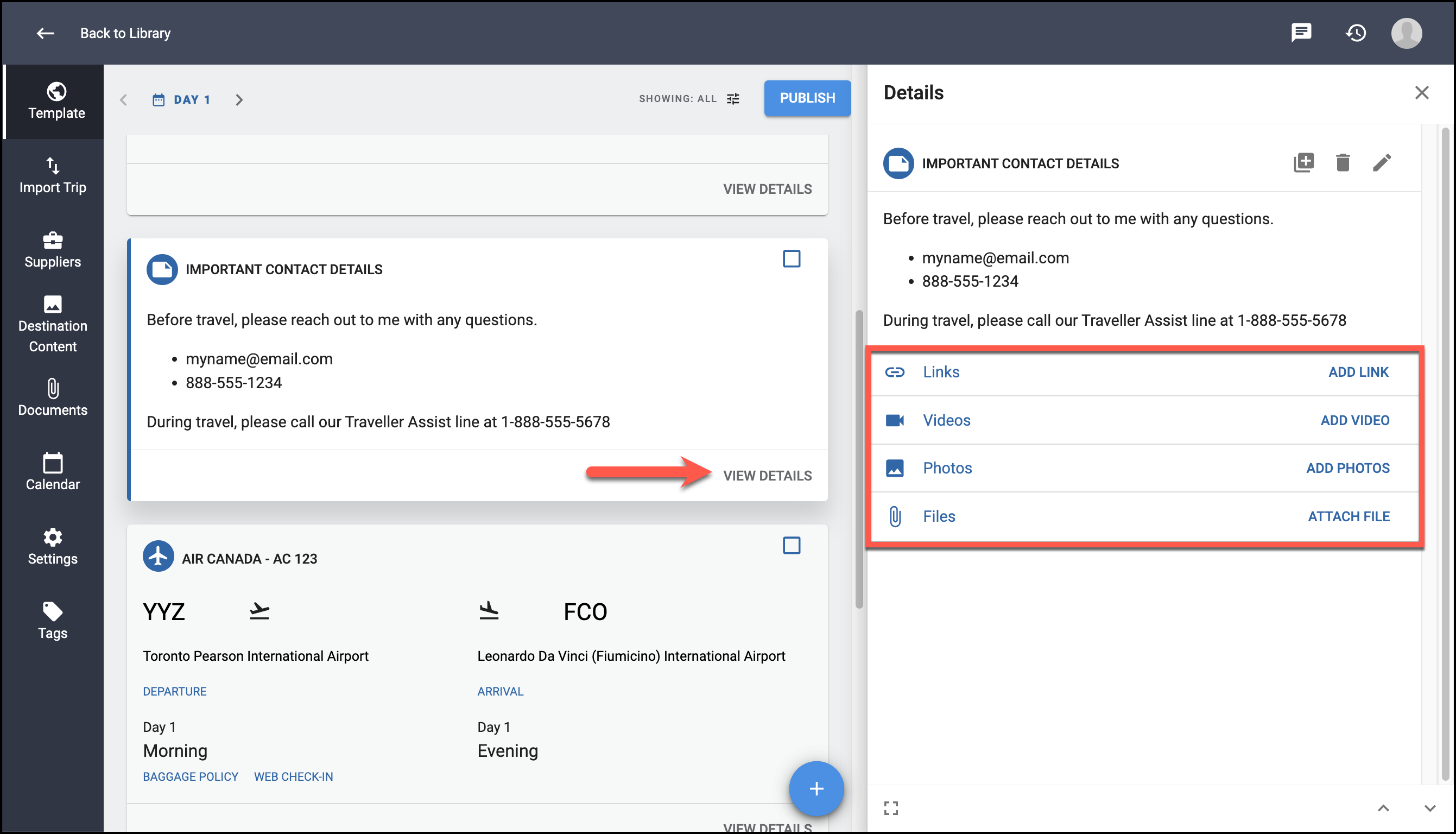Click the YYZ airport code

(164, 612)
